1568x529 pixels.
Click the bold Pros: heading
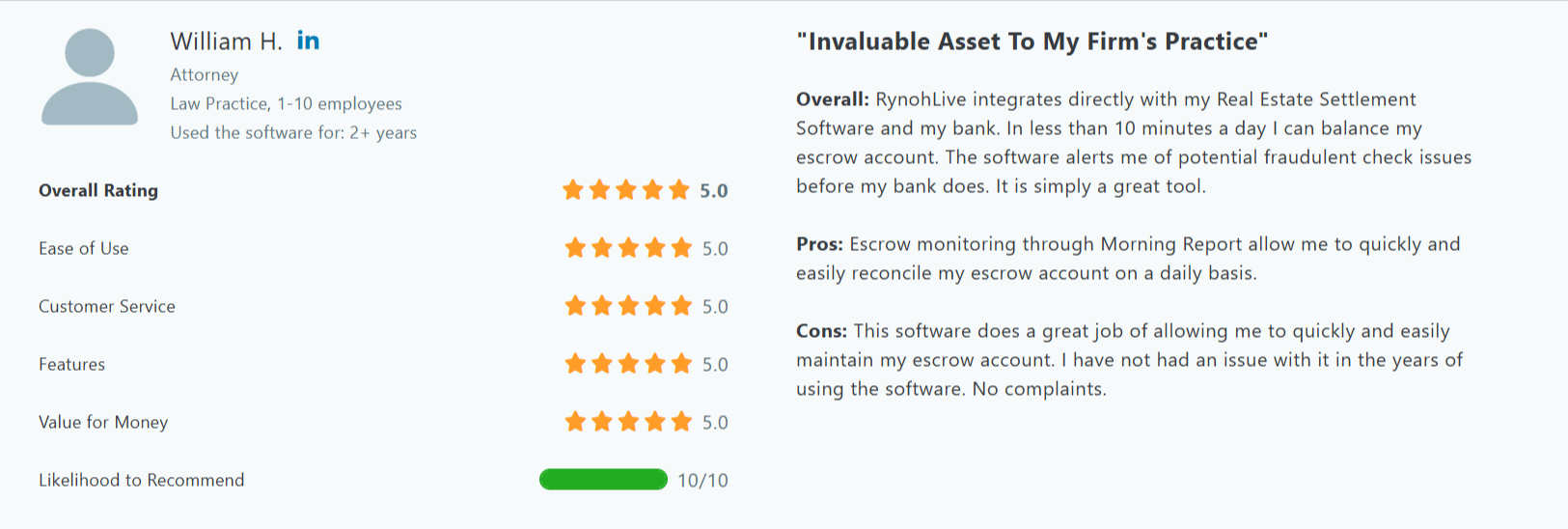pyautogui.click(x=819, y=244)
